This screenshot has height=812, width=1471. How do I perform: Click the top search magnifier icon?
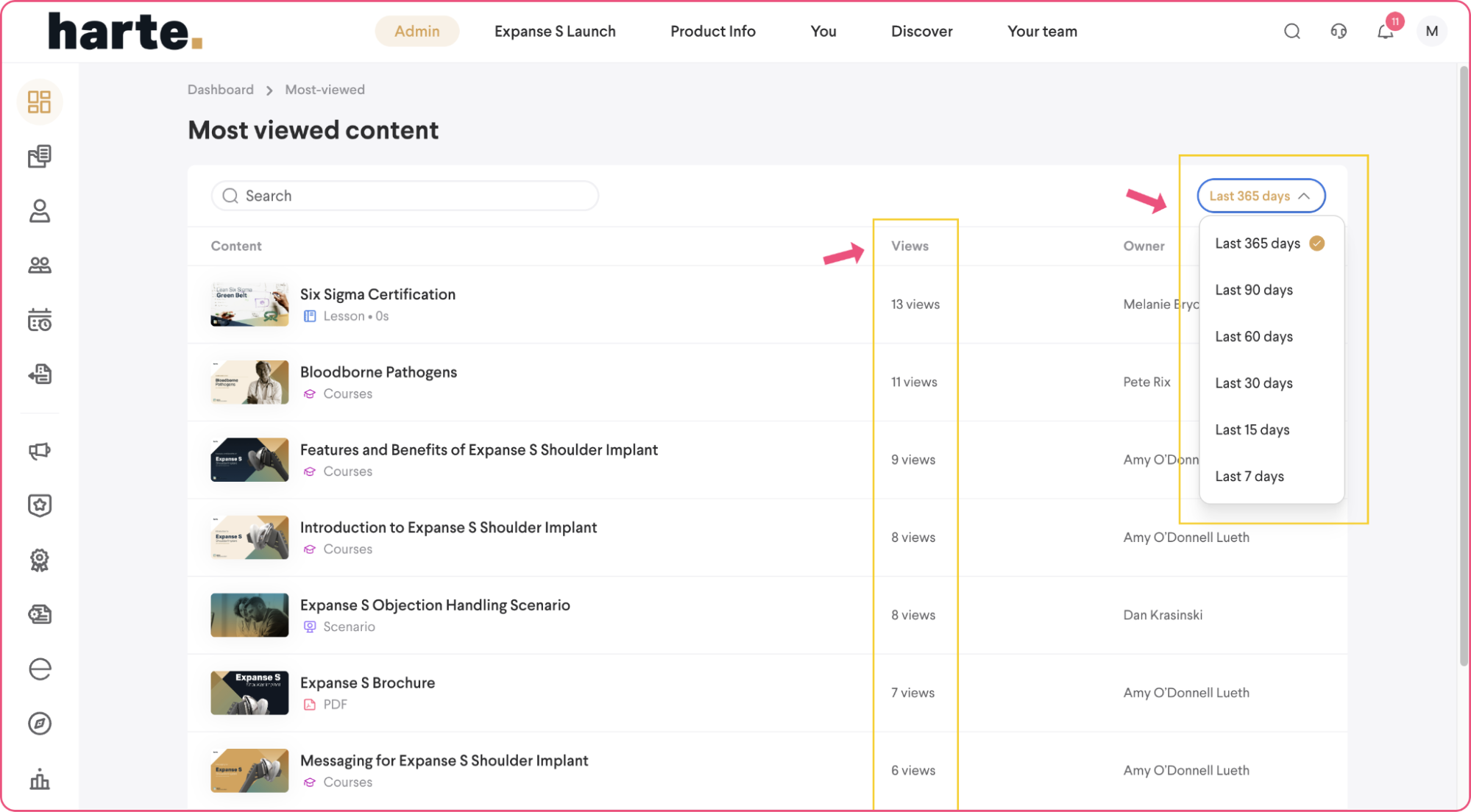point(1292,32)
